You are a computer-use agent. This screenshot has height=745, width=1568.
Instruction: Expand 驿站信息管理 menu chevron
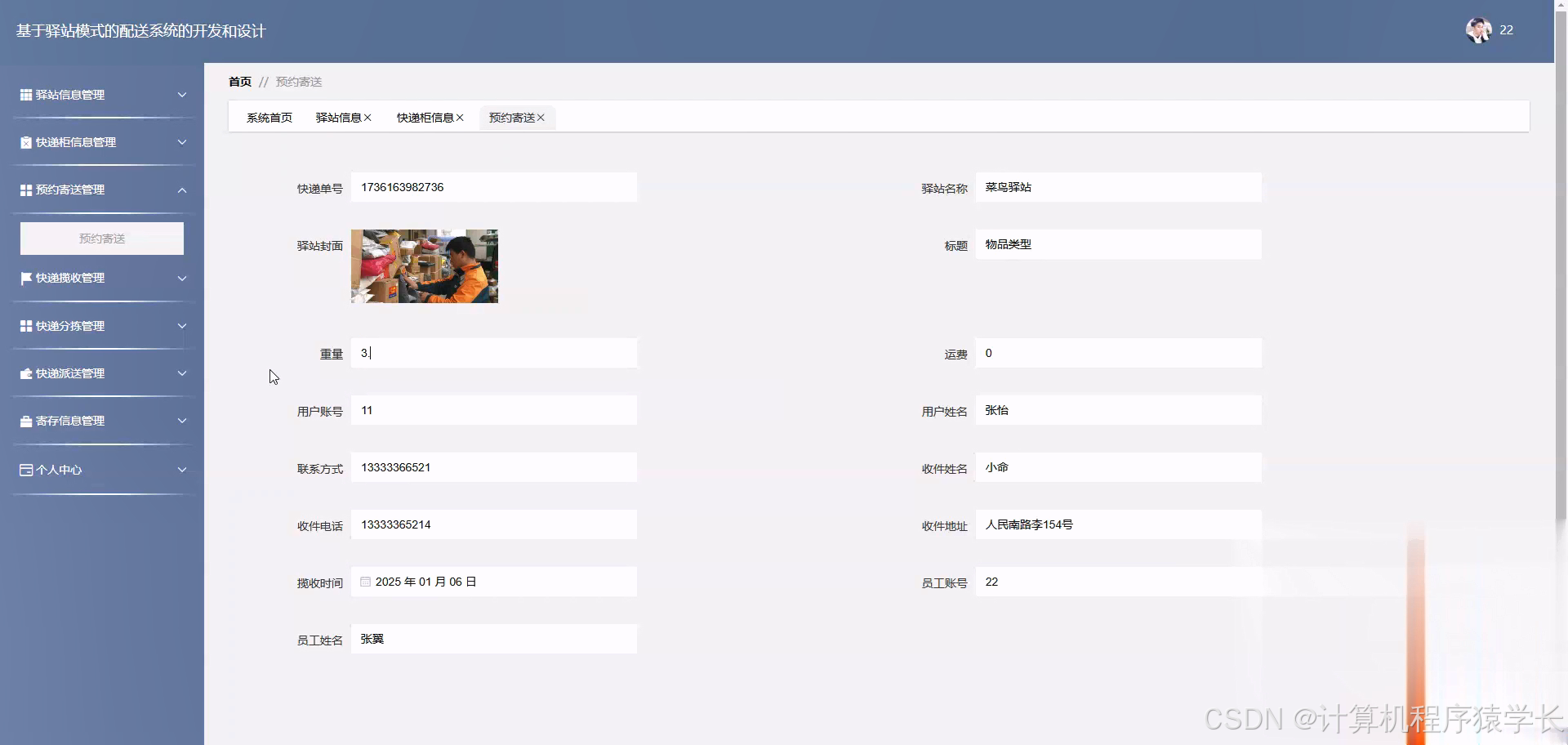pyautogui.click(x=182, y=95)
